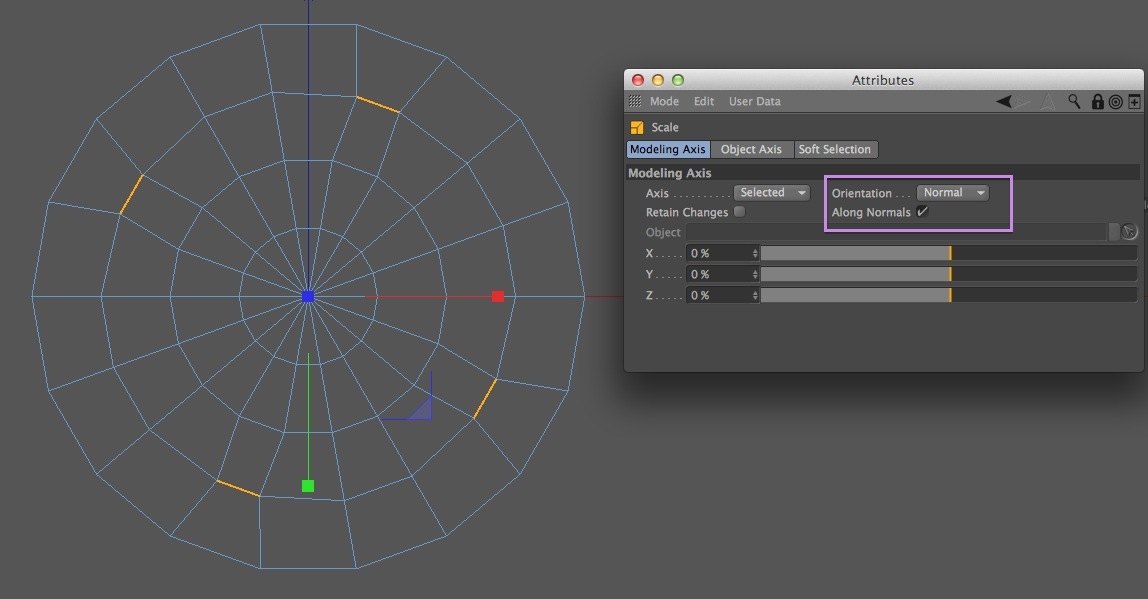Go back with the black left arrow
This screenshot has width=1148, height=599.
pos(1004,101)
